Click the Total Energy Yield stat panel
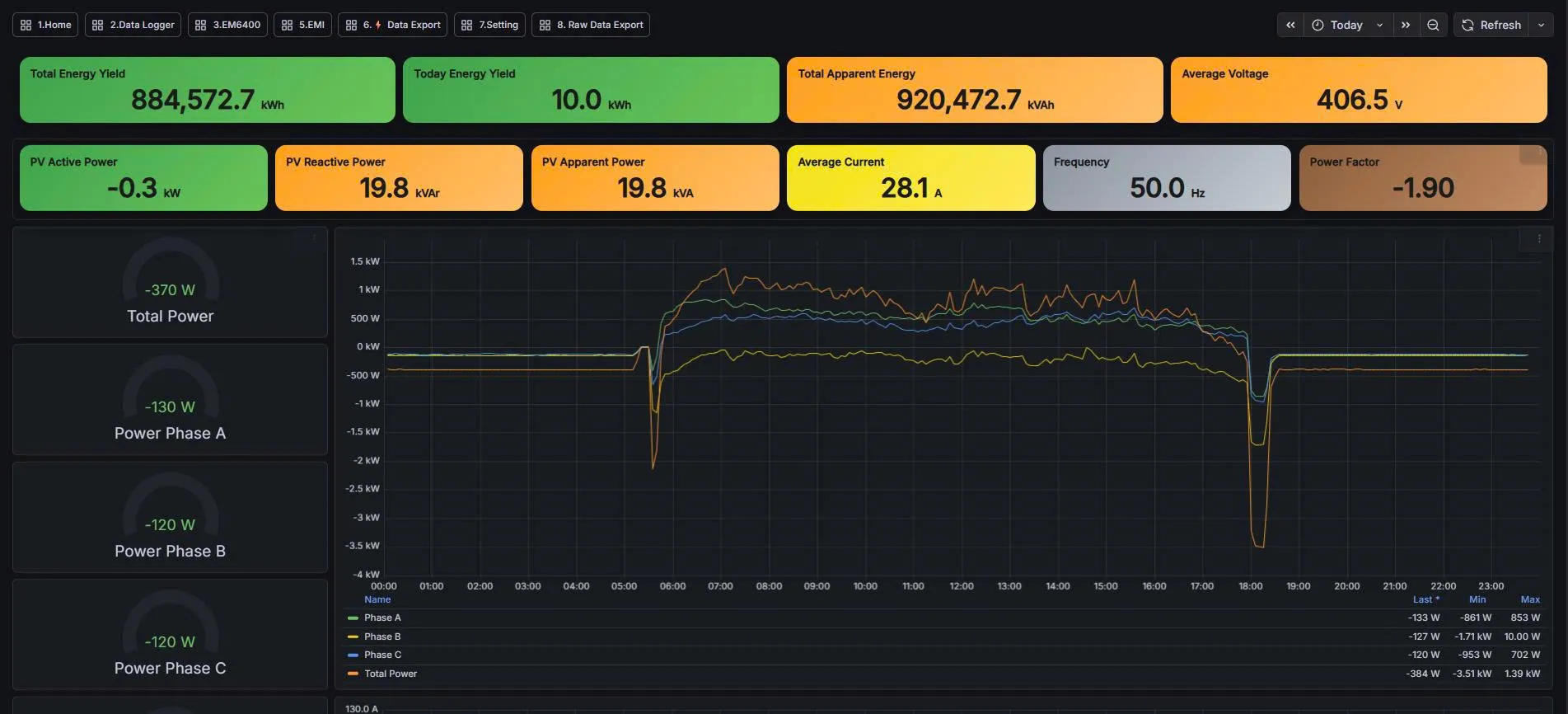Image resolution: width=1568 pixels, height=714 pixels. coord(208,90)
